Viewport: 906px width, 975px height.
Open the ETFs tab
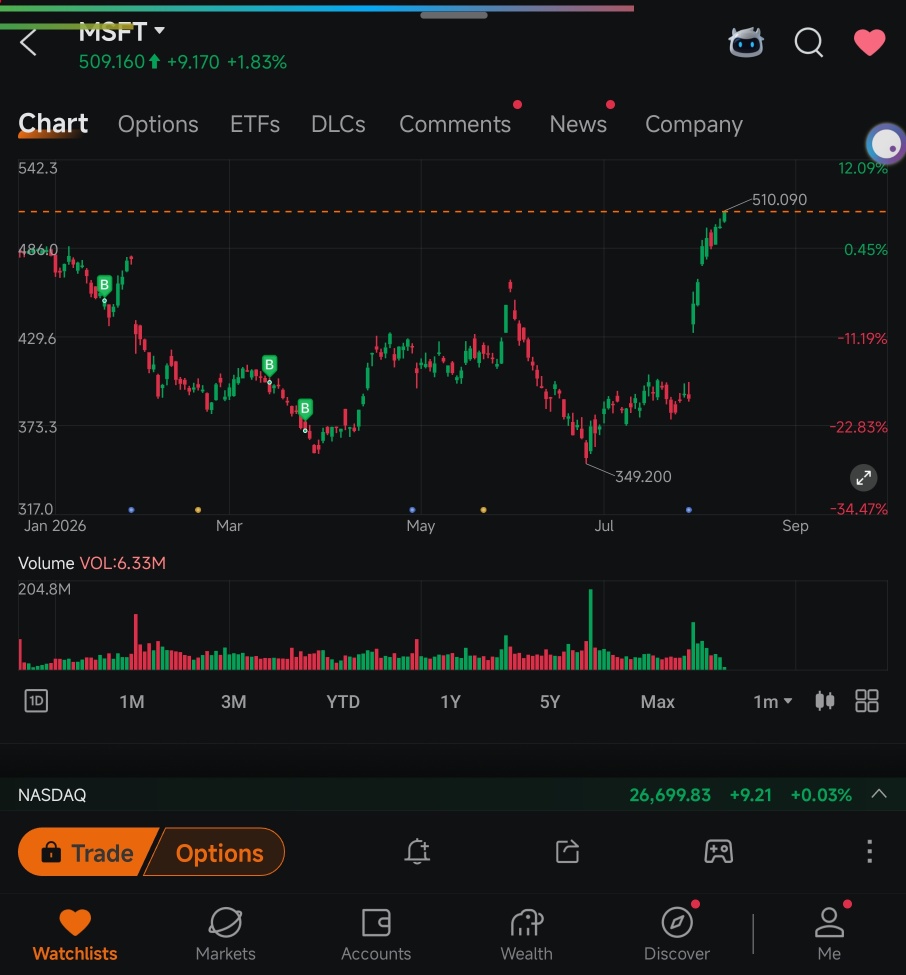(254, 124)
